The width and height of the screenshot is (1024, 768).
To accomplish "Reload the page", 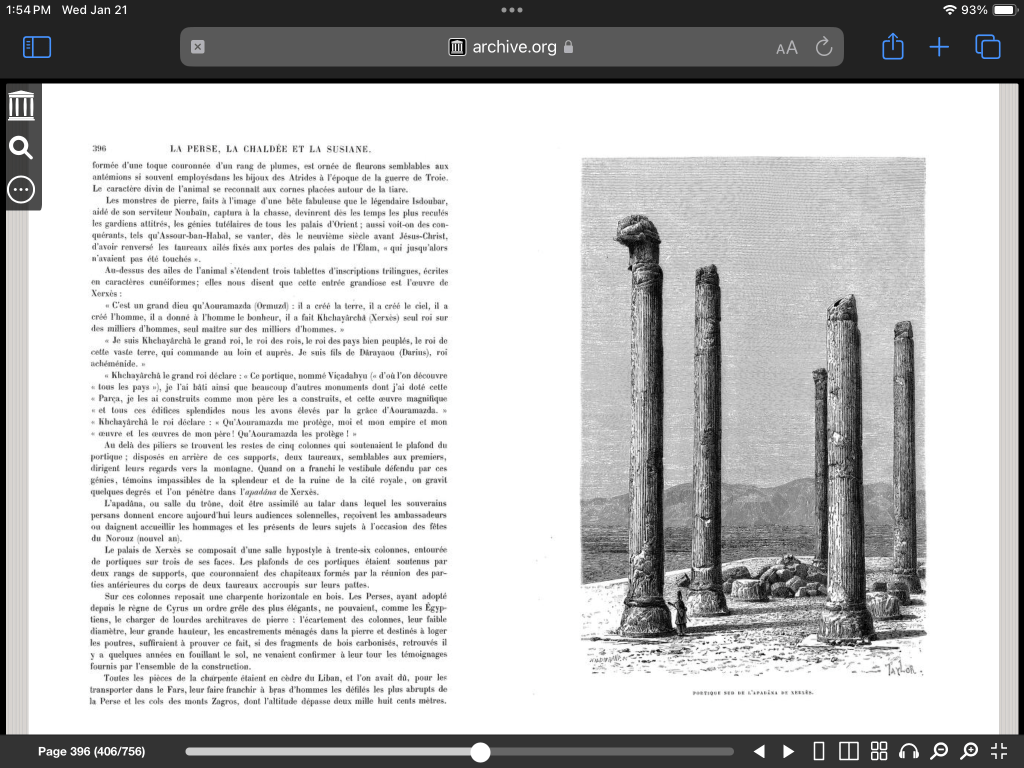I will (824, 47).
